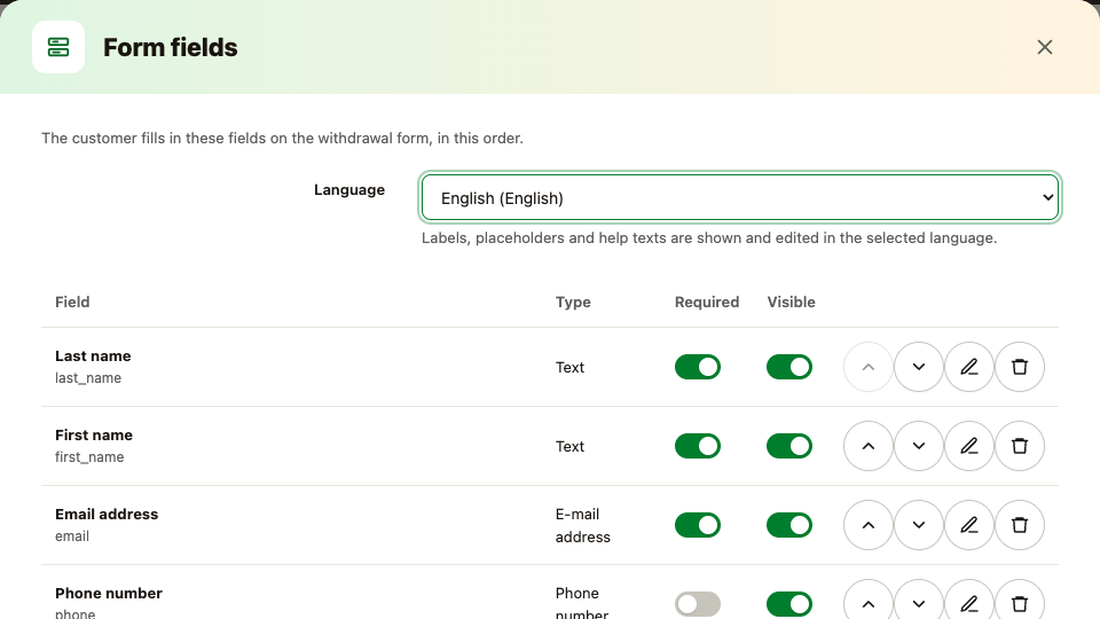Edit the Last name field
The width and height of the screenshot is (1100, 619).
coord(969,367)
